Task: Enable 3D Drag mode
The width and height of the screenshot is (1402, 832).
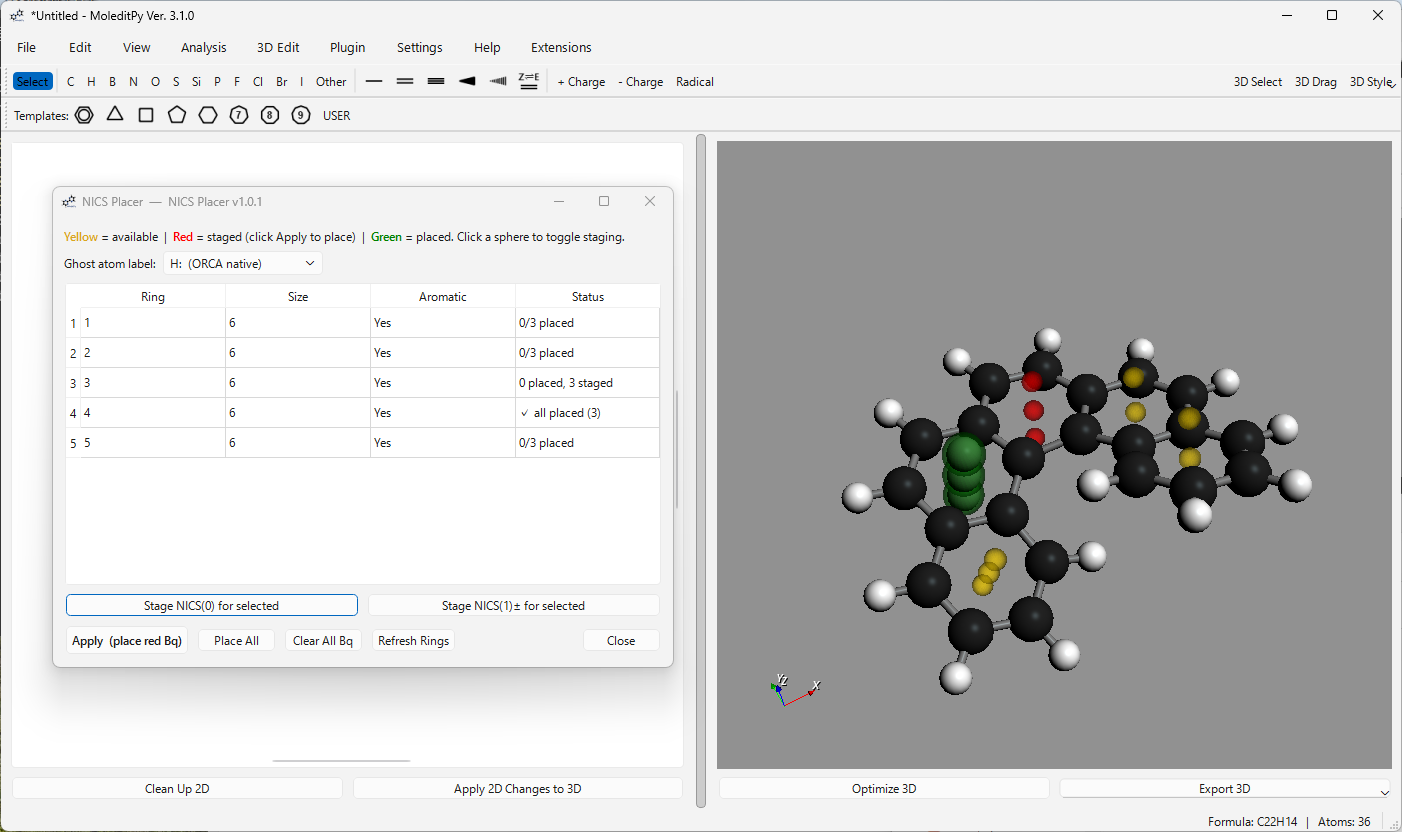Action: pos(1315,82)
